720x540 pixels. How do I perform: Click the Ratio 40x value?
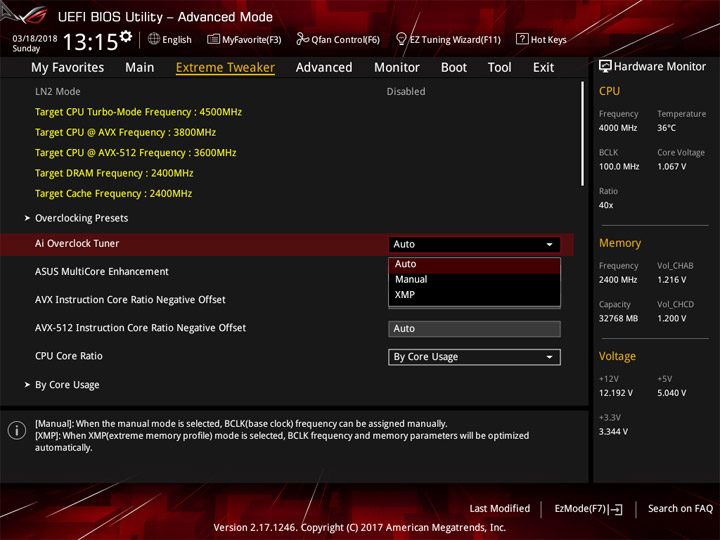(606, 205)
